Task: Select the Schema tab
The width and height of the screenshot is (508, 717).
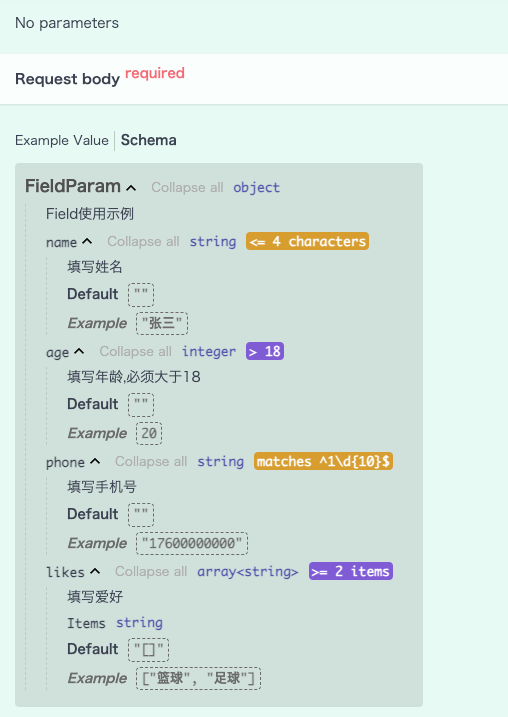Action: [149, 140]
